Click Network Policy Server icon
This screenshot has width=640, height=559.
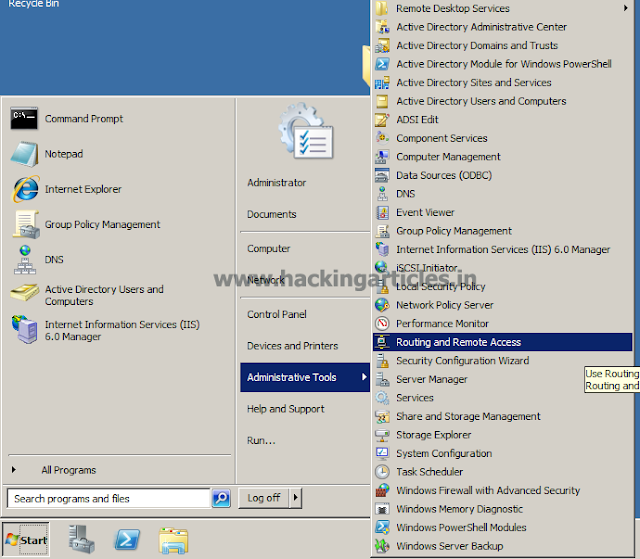[382, 305]
